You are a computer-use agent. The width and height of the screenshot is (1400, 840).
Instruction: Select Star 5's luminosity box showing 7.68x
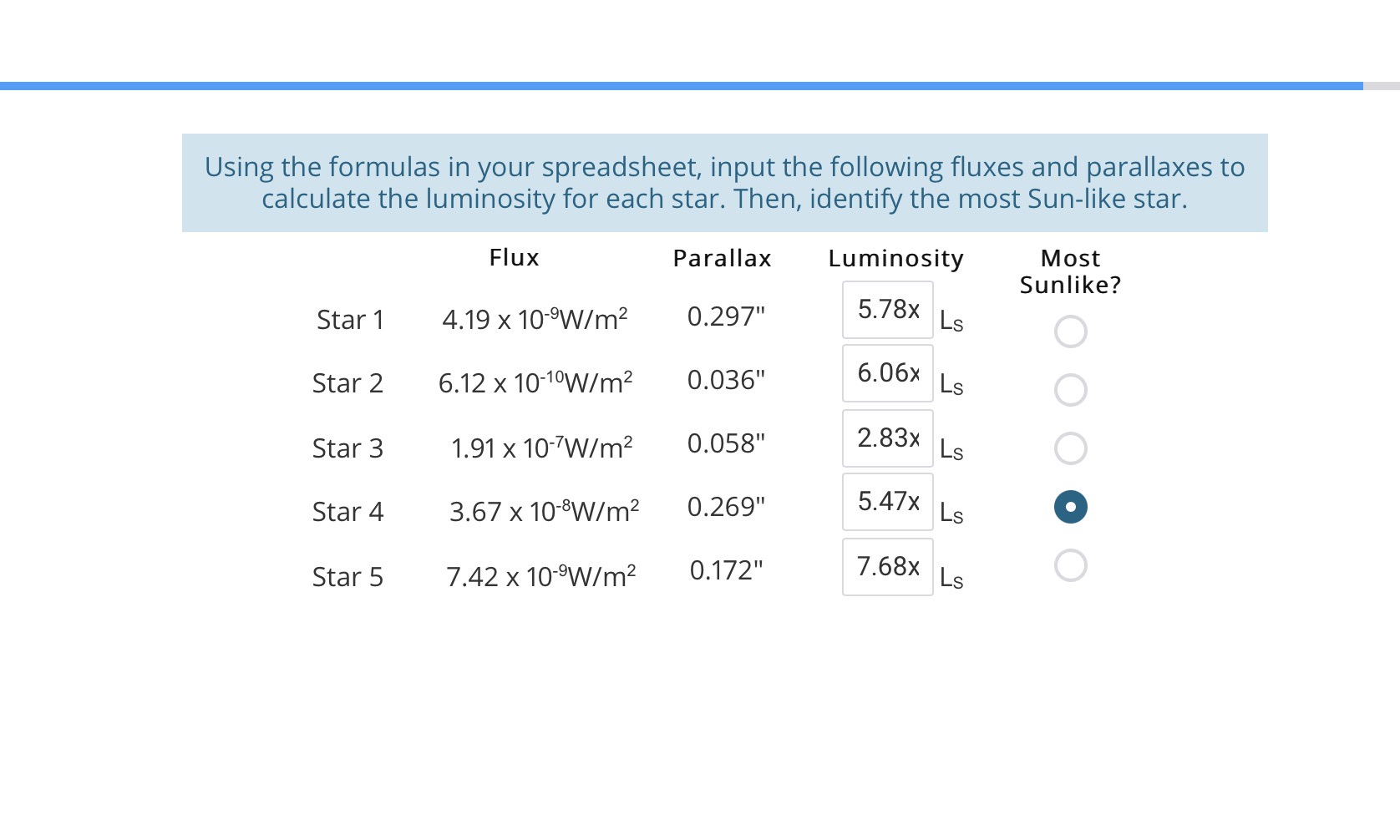(887, 566)
